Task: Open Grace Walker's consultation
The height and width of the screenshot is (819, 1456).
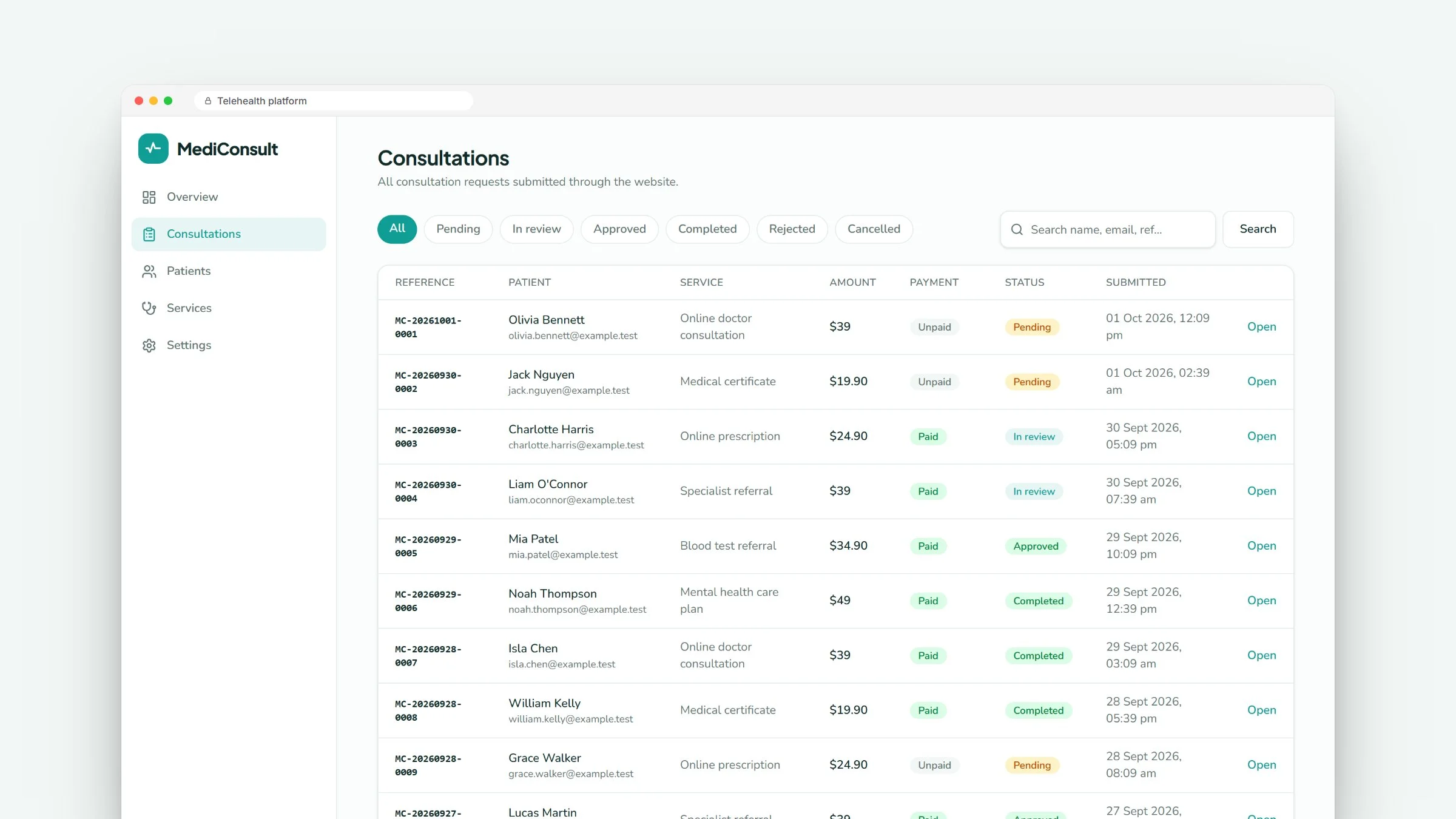Action: tap(1261, 765)
